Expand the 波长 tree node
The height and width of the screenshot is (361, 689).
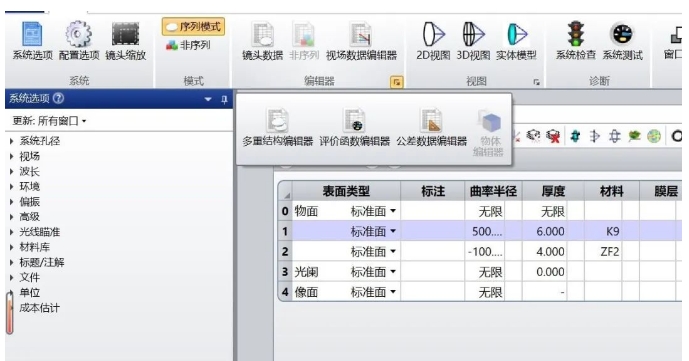(x=12, y=171)
